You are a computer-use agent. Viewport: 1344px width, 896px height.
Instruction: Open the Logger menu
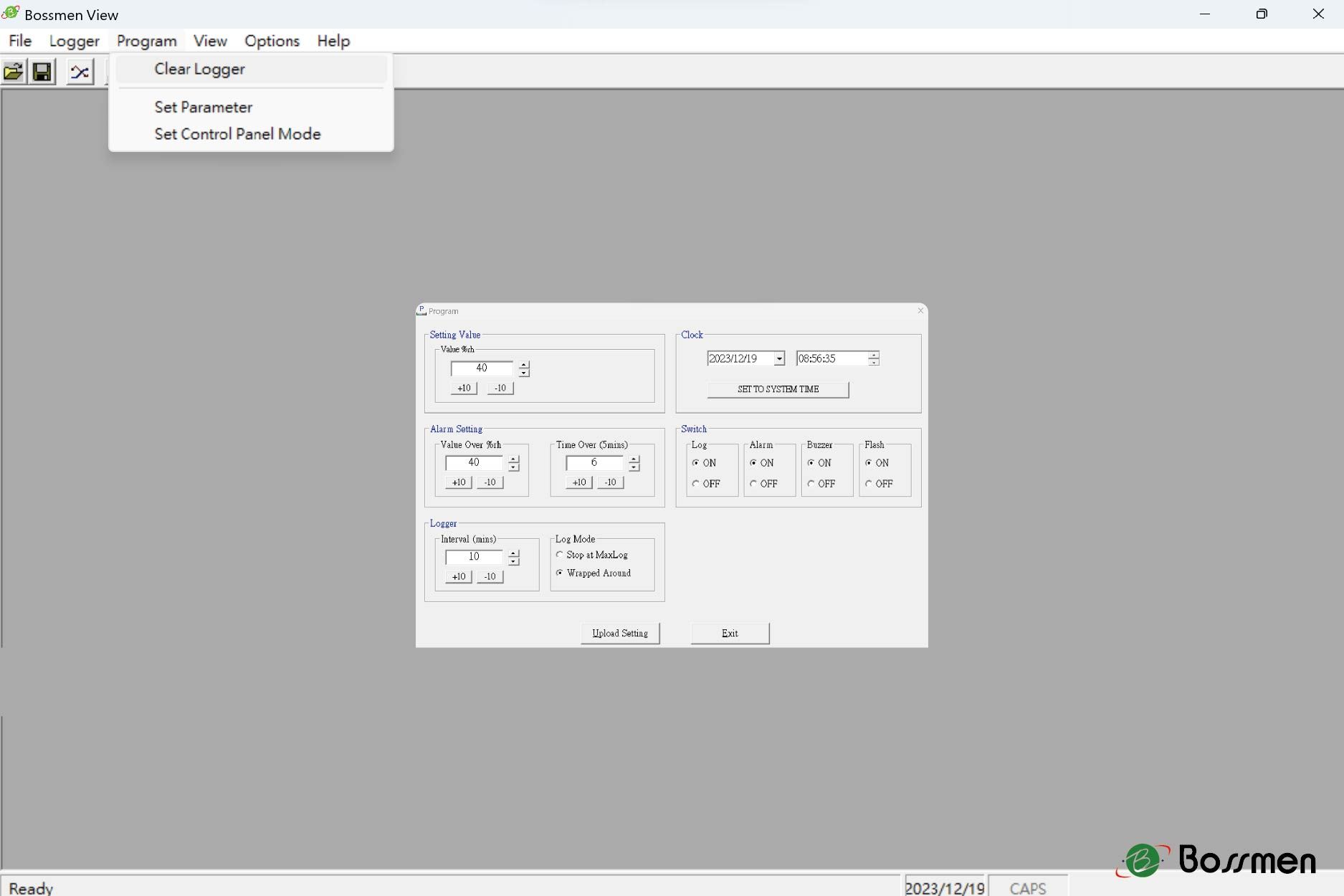coord(74,41)
